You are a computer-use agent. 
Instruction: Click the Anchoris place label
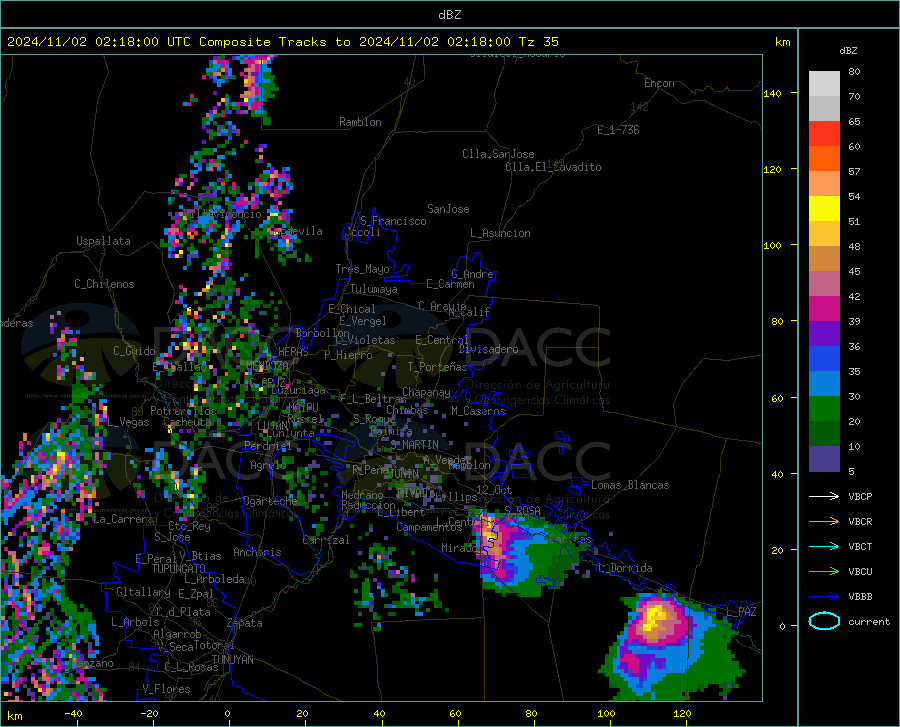pos(257,552)
